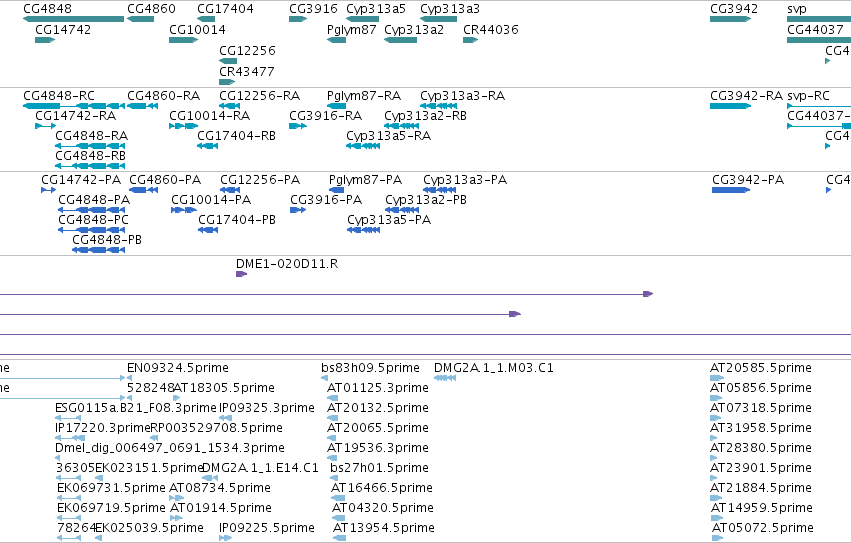Viewport: 851px width, 543px height.
Task: Select the CR44036 gene label
Action: click(491, 30)
